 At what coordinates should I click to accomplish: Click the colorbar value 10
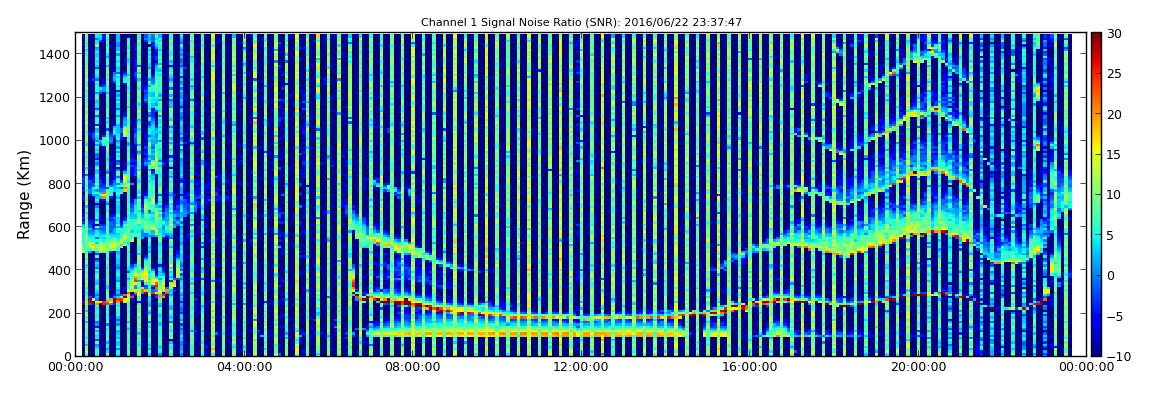click(1114, 195)
